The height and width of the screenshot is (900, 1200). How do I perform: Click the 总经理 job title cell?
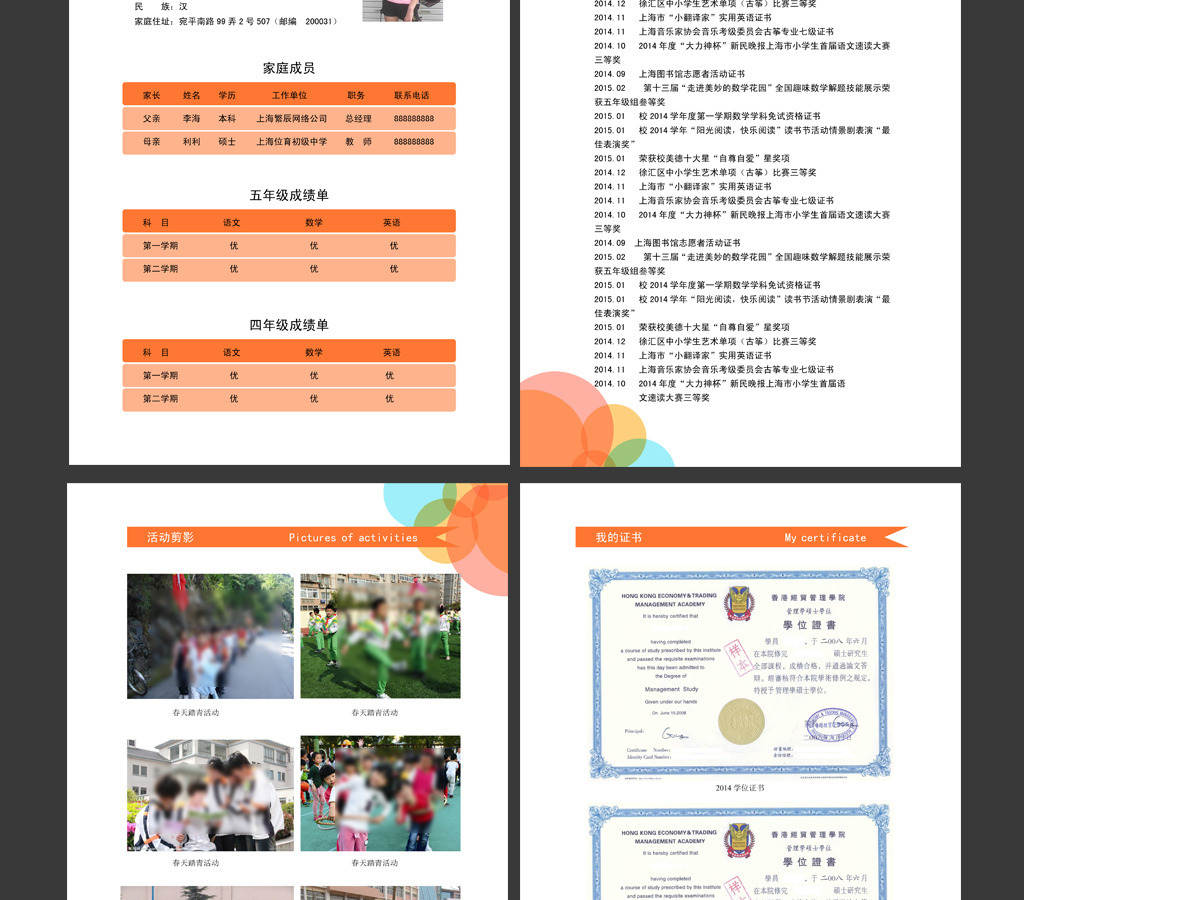pos(358,118)
